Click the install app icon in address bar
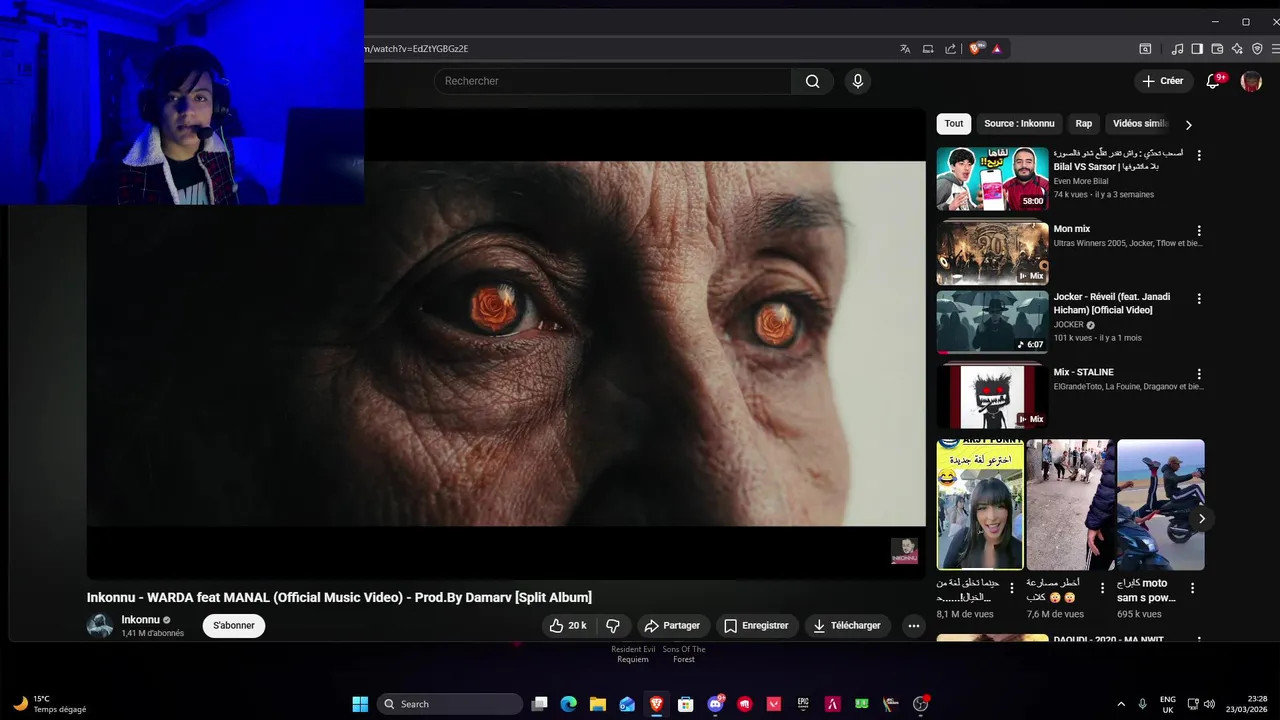Image resolution: width=1280 pixels, height=720 pixels. tap(928, 48)
